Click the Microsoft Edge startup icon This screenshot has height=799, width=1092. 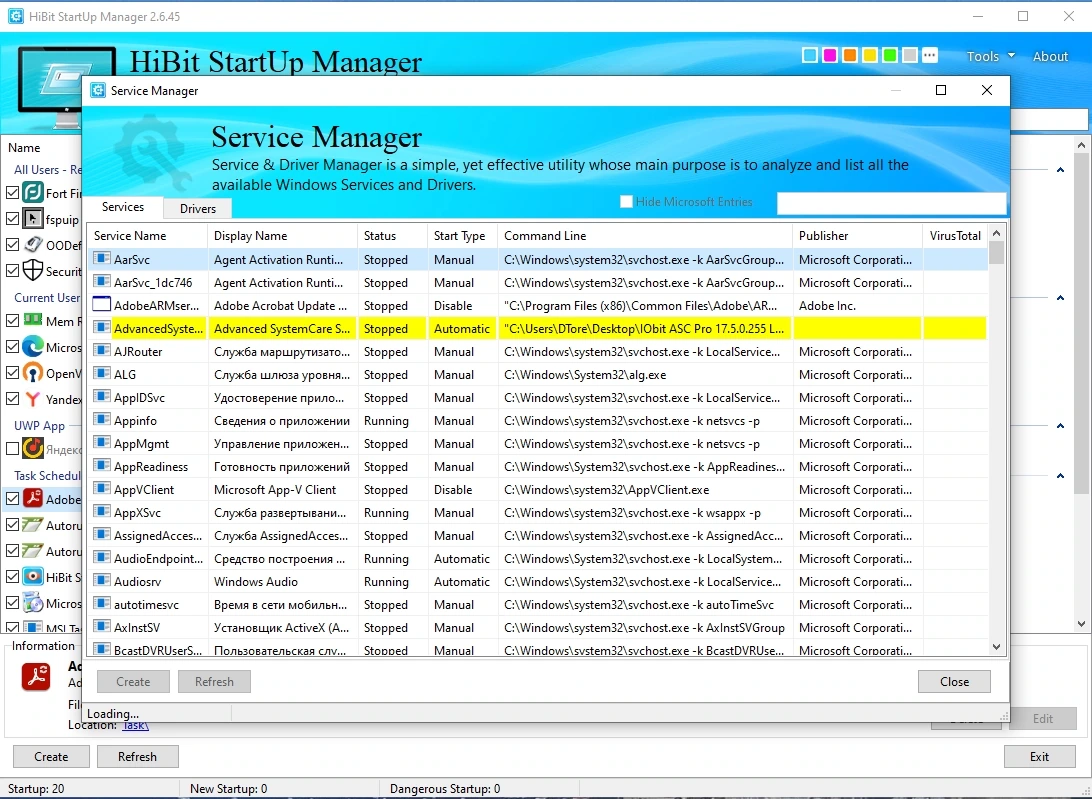click(33, 346)
